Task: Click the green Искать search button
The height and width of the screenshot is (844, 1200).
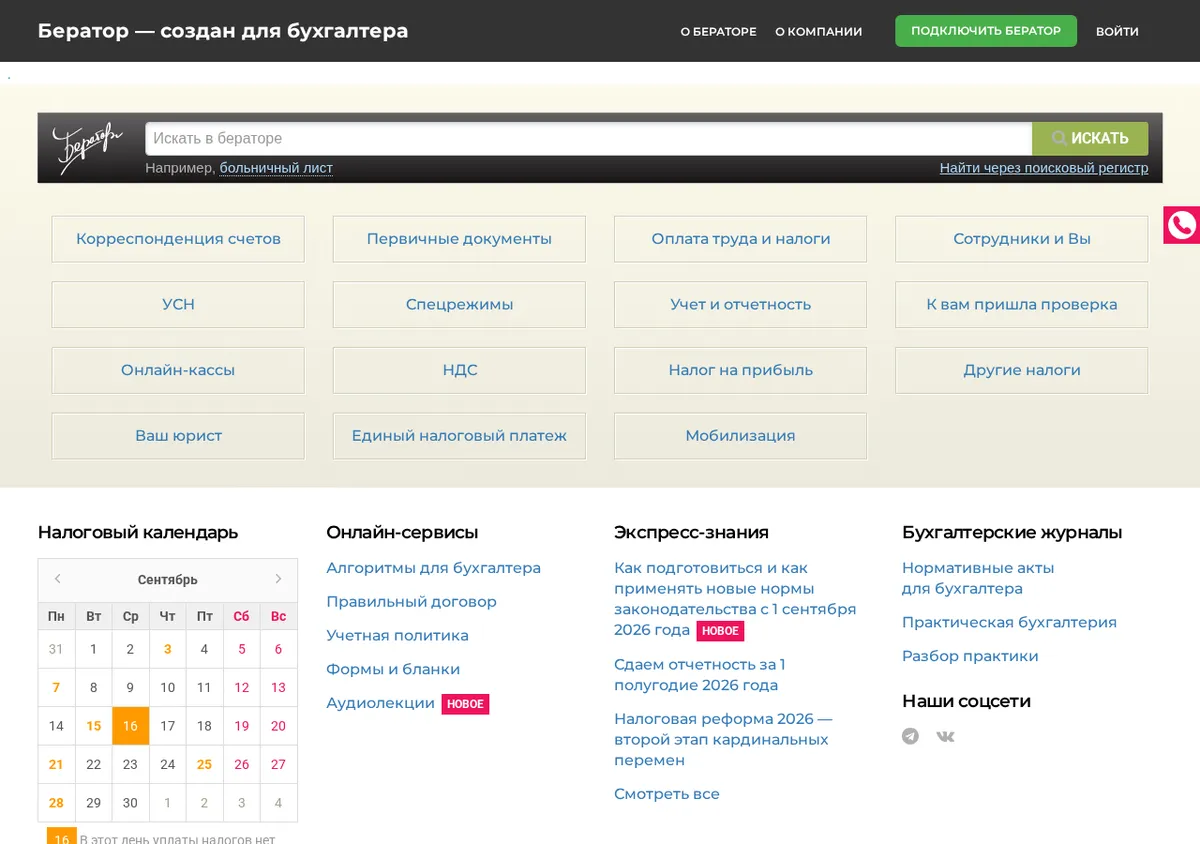Action: [x=1090, y=138]
